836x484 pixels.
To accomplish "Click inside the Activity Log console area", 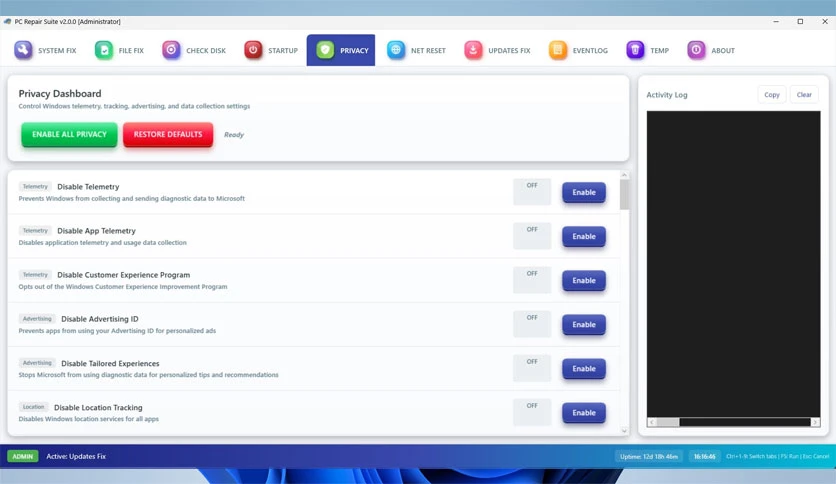I will [x=733, y=264].
